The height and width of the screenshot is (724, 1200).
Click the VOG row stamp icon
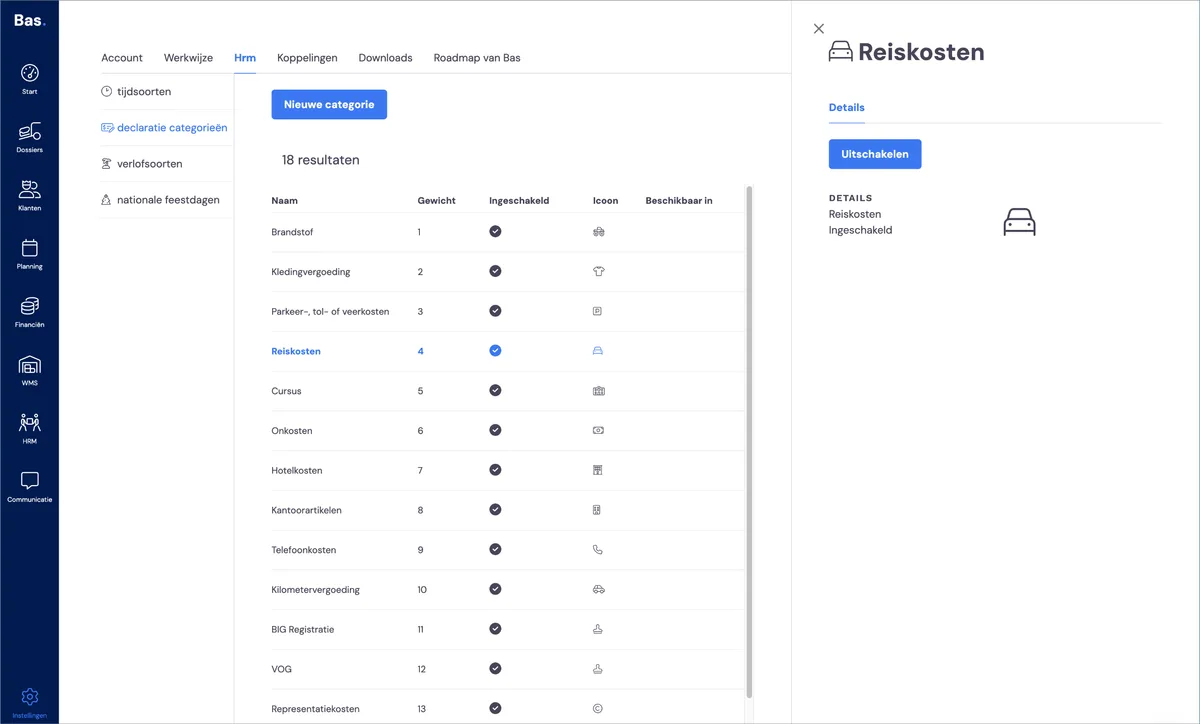tap(598, 669)
